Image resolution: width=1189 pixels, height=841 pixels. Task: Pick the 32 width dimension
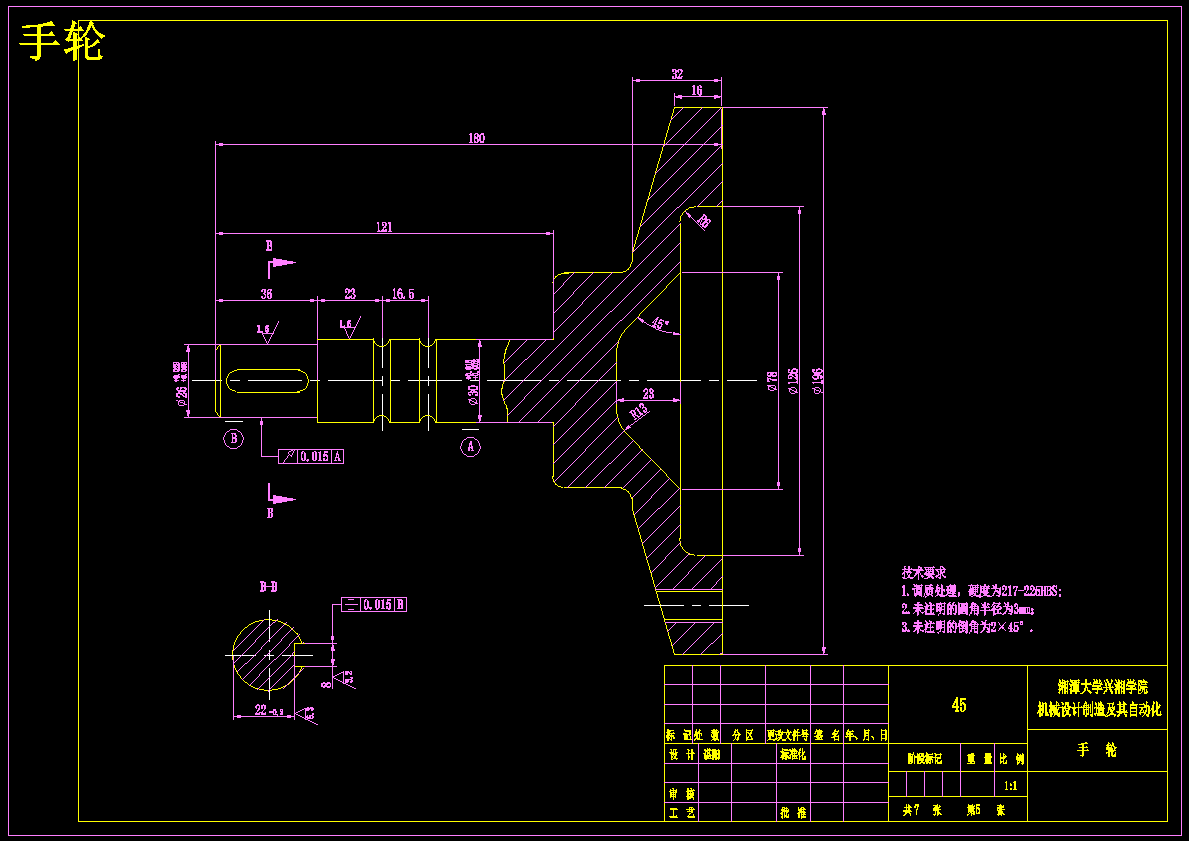pos(677,74)
